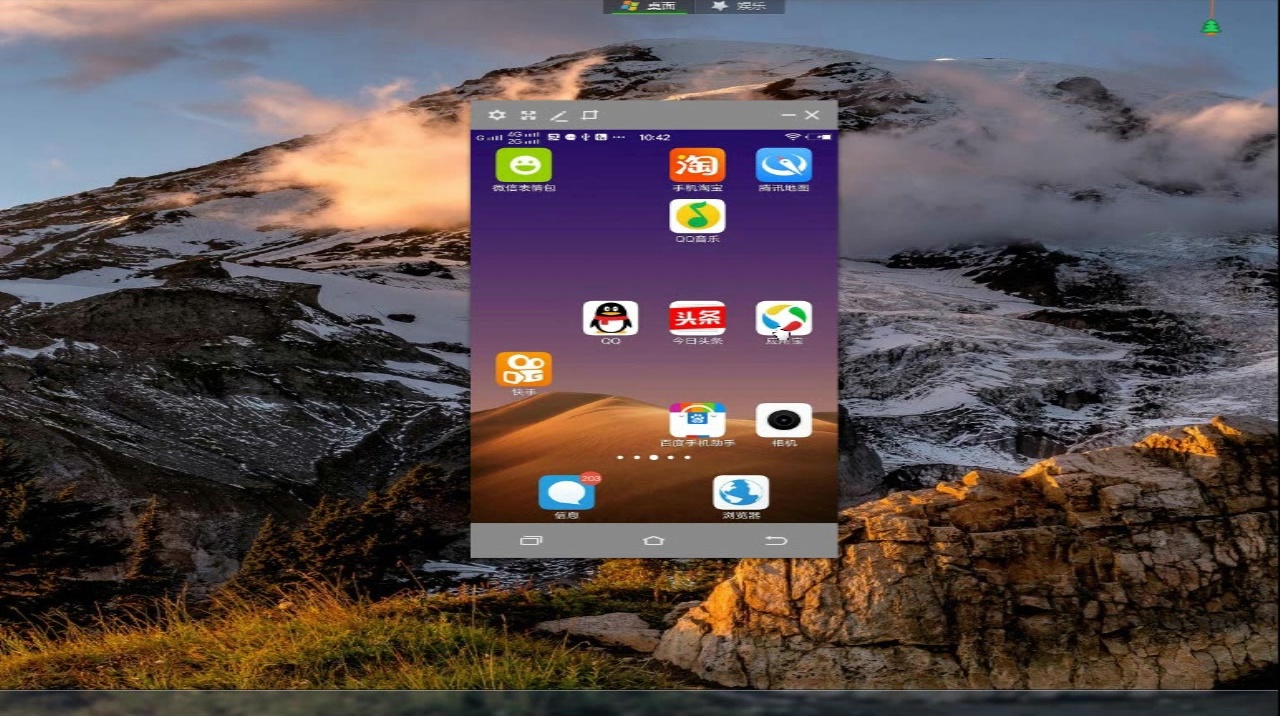Tap the first home screen page dot
The width and height of the screenshot is (1280, 716).
[x=620, y=457]
